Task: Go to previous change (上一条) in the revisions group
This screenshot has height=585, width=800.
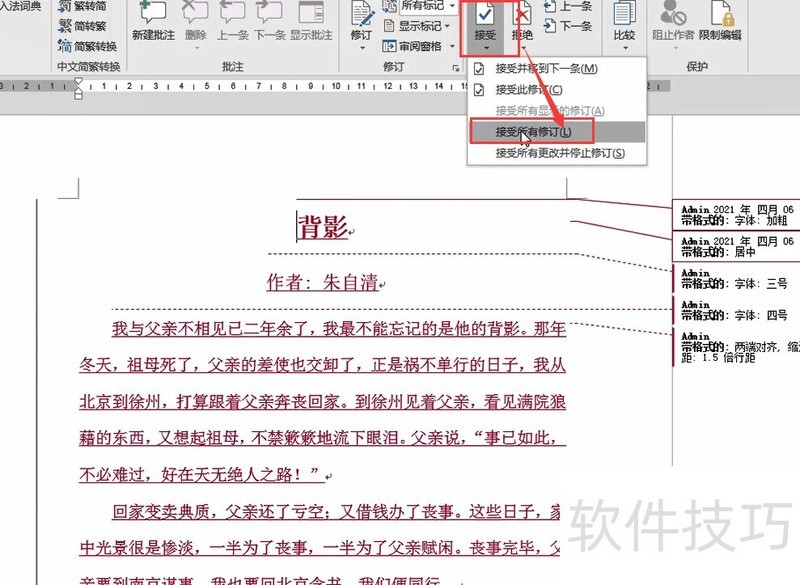Action: 568,6
